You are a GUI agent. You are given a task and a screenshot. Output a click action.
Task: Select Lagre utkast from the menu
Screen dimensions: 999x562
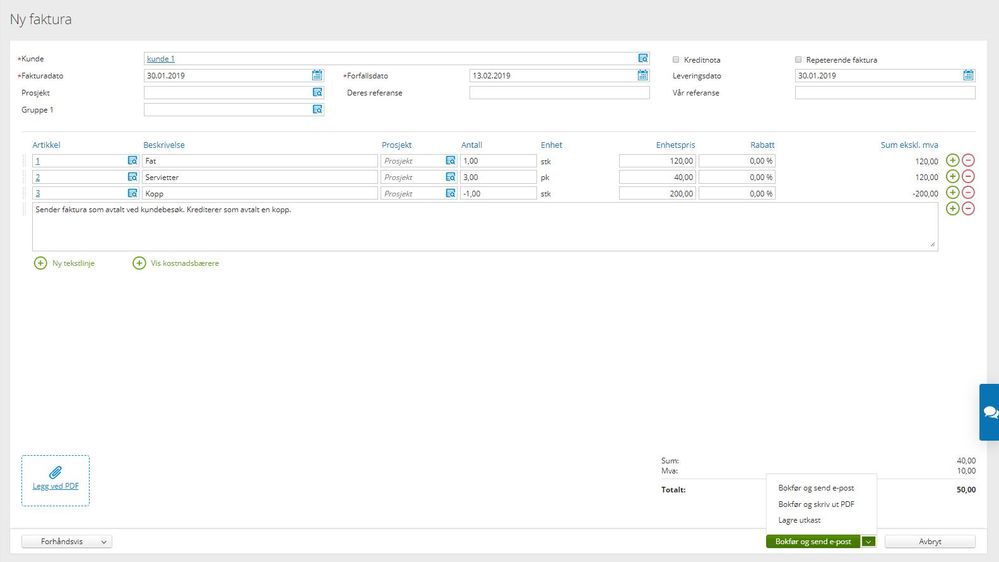click(x=800, y=520)
